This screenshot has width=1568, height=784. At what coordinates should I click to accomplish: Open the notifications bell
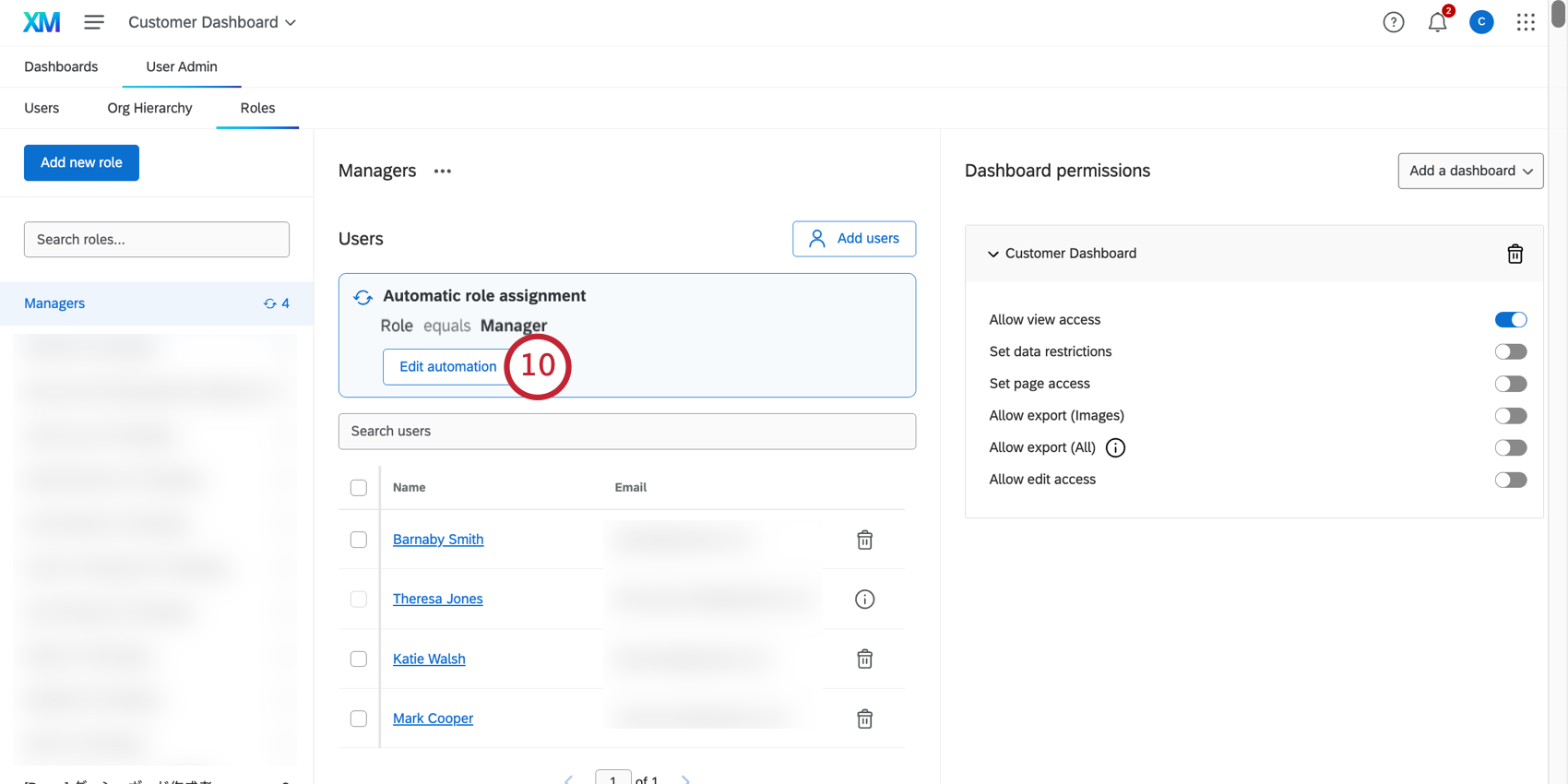click(x=1437, y=22)
